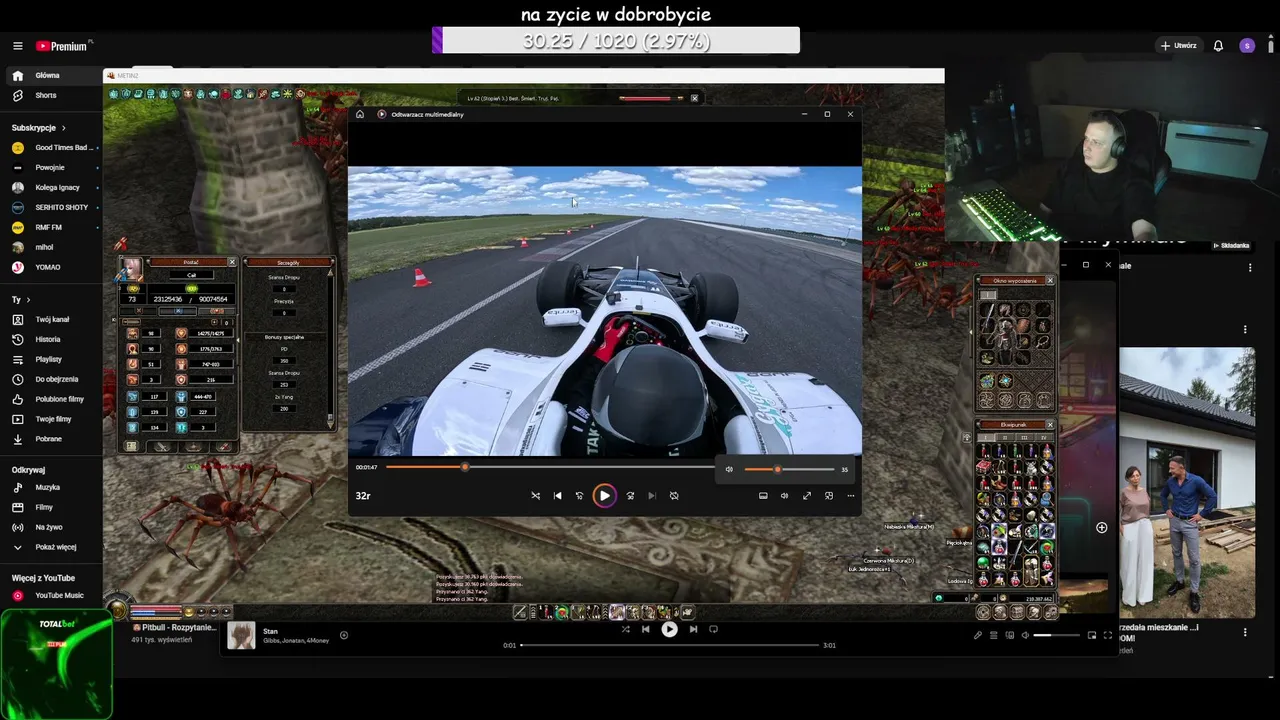Open Twoje filmy in sidebar
The width and height of the screenshot is (1280, 720).
click(53, 419)
